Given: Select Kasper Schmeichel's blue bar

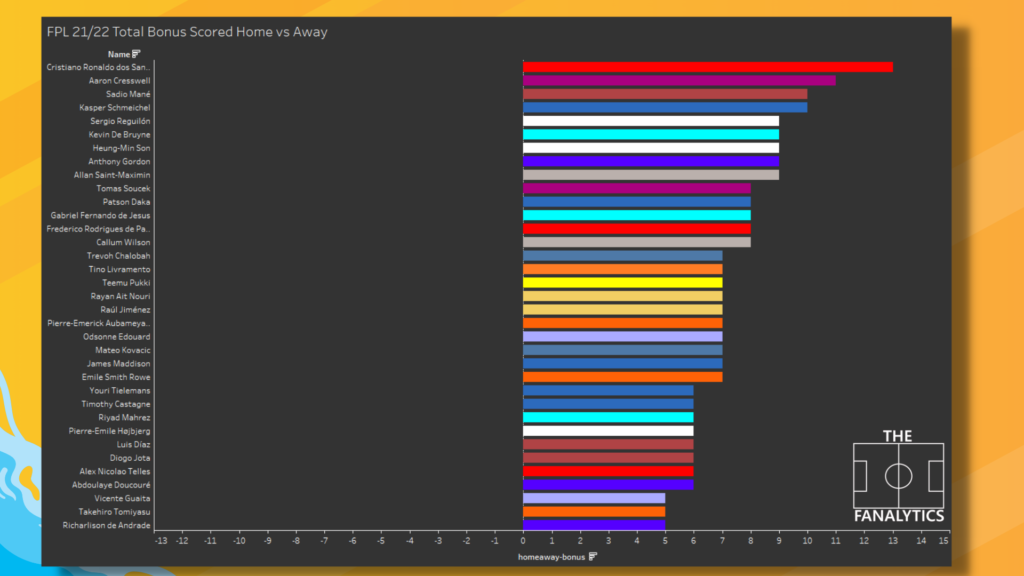Looking at the screenshot, I should coord(665,108).
